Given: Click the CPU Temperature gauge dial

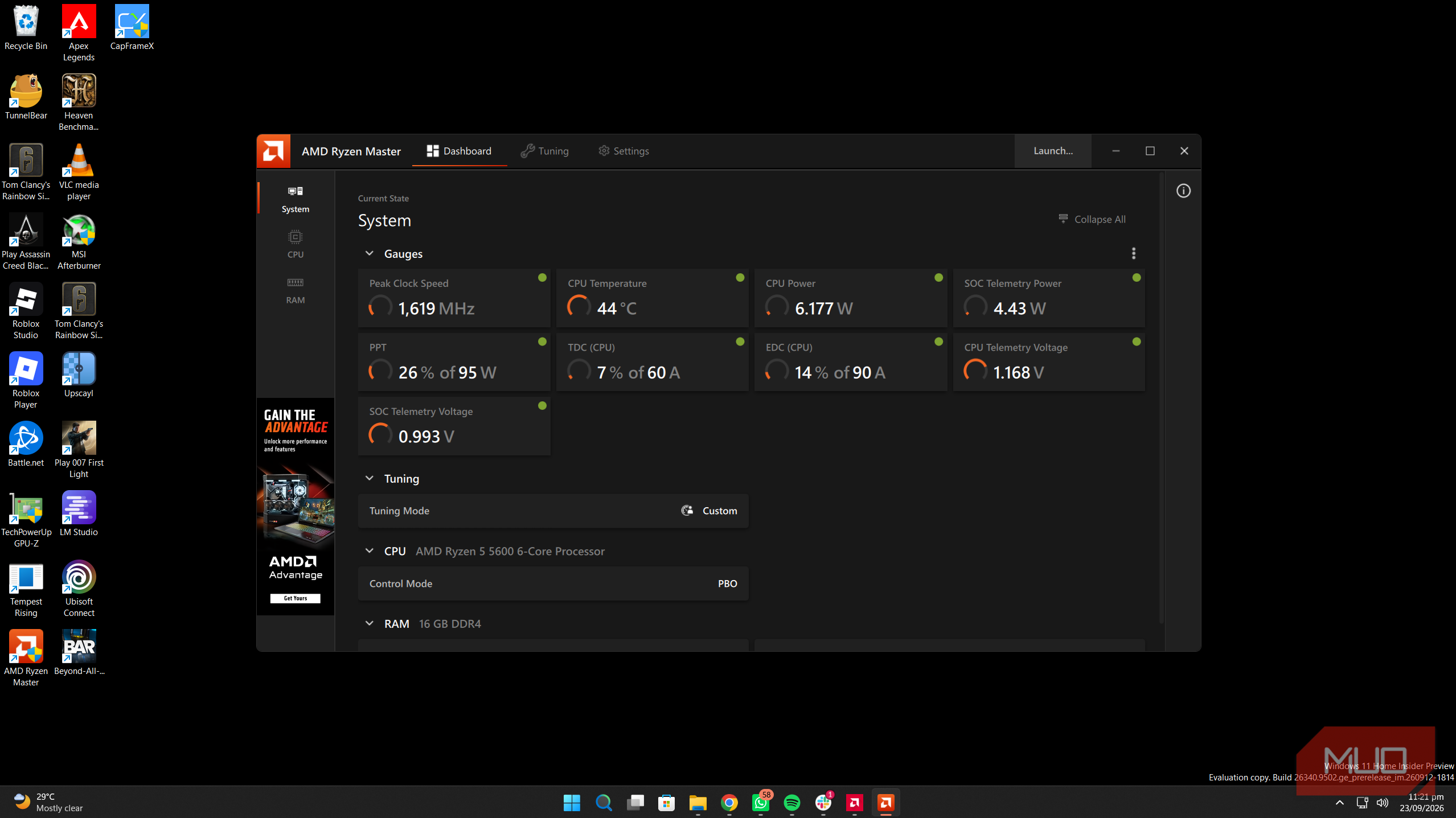Looking at the screenshot, I should (579, 307).
